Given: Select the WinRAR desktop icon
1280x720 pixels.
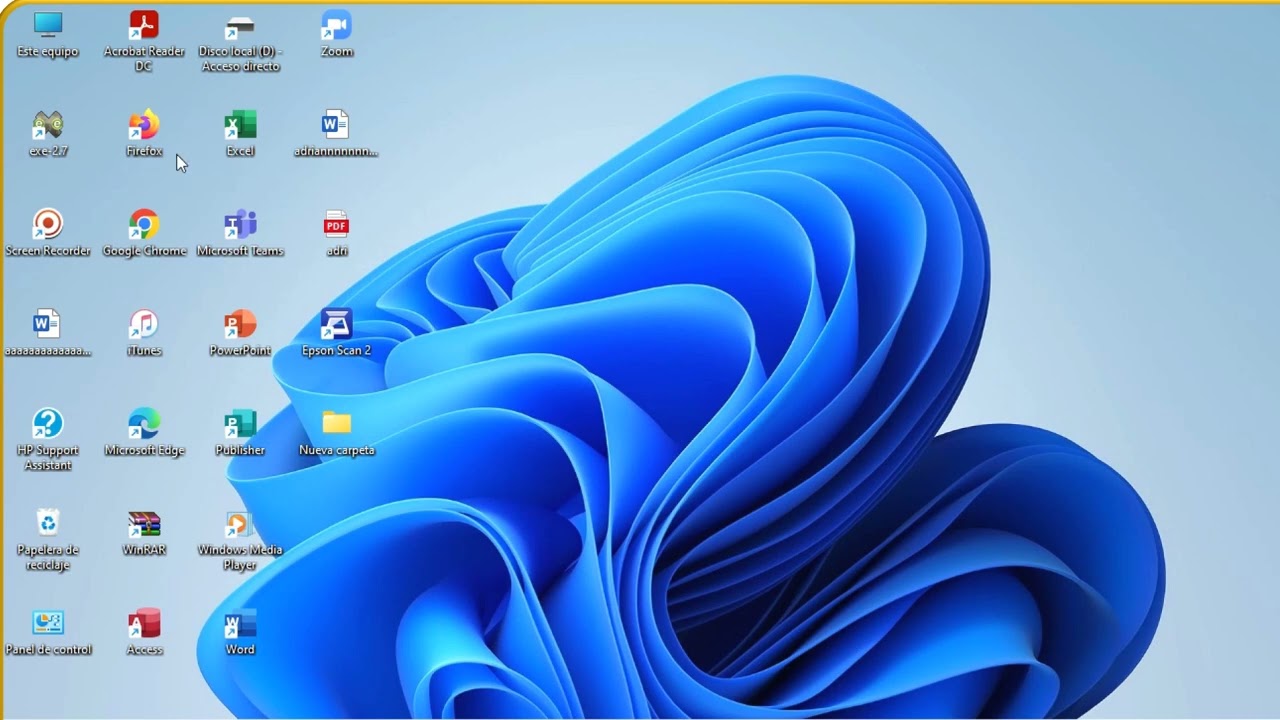Looking at the screenshot, I should click(x=144, y=532).
